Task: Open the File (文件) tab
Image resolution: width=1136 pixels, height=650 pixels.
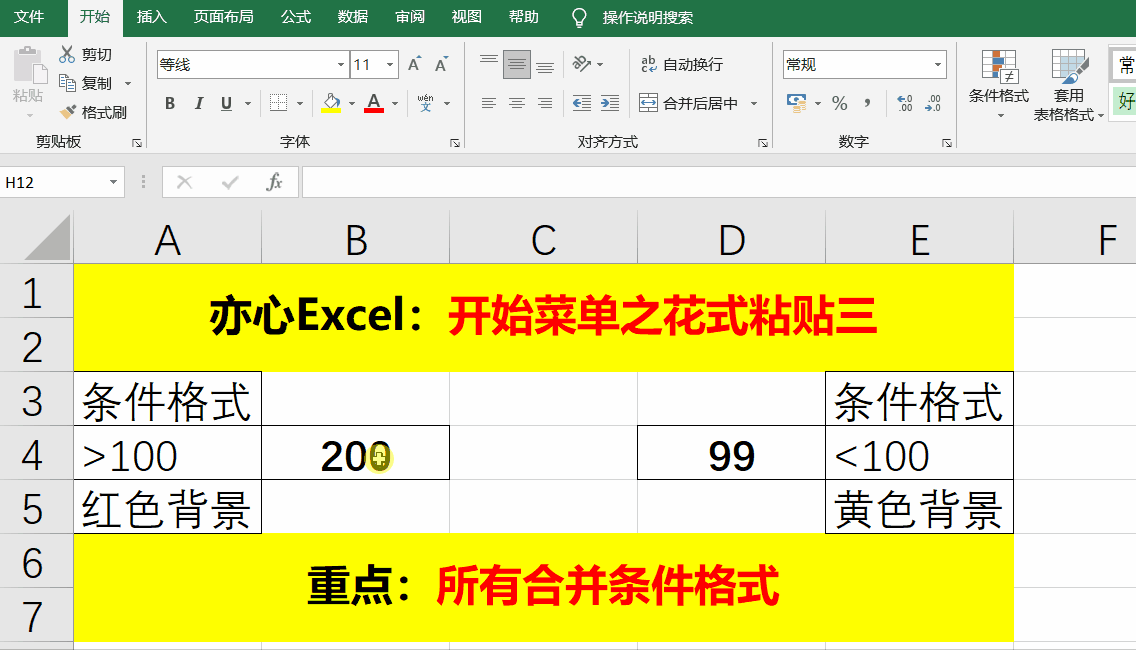Action: [29, 17]
